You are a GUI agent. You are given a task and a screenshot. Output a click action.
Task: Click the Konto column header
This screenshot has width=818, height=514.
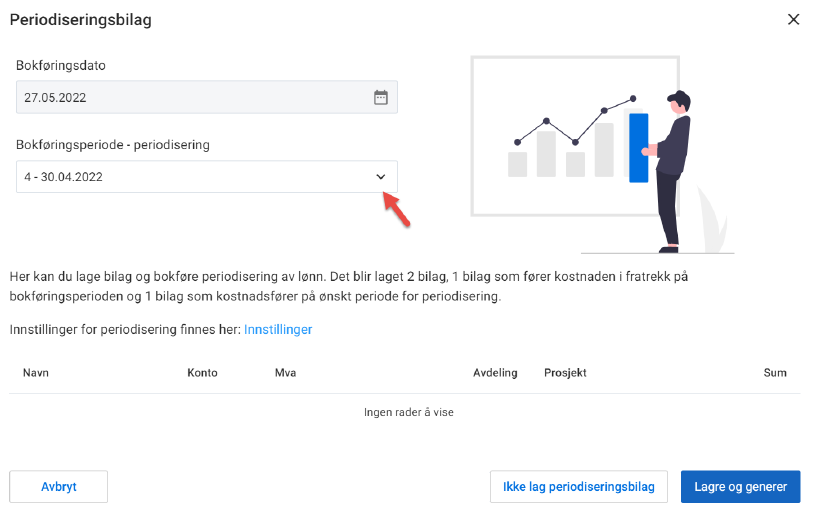(x=202, y=373)
